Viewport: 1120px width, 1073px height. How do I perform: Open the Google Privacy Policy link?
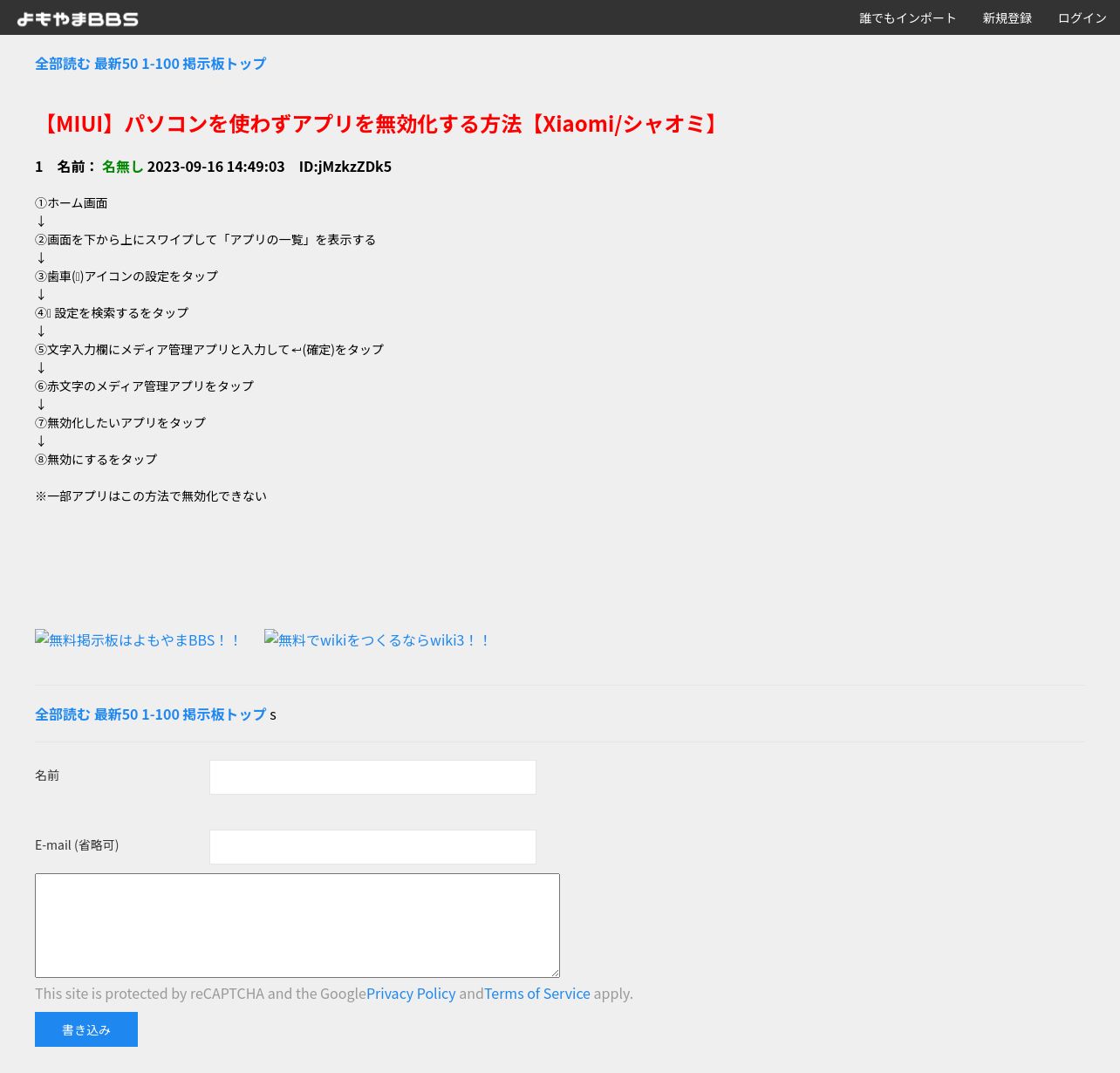pyautogui.click(x=411, y=994)
